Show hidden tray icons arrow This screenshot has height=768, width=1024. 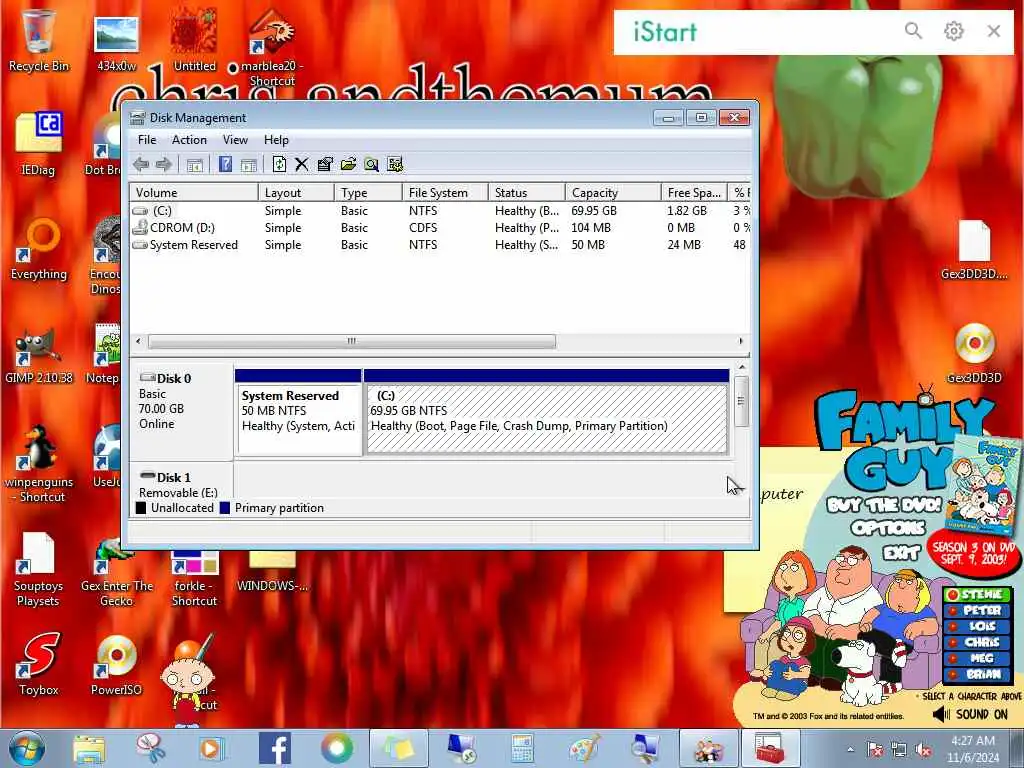point(850,750)
